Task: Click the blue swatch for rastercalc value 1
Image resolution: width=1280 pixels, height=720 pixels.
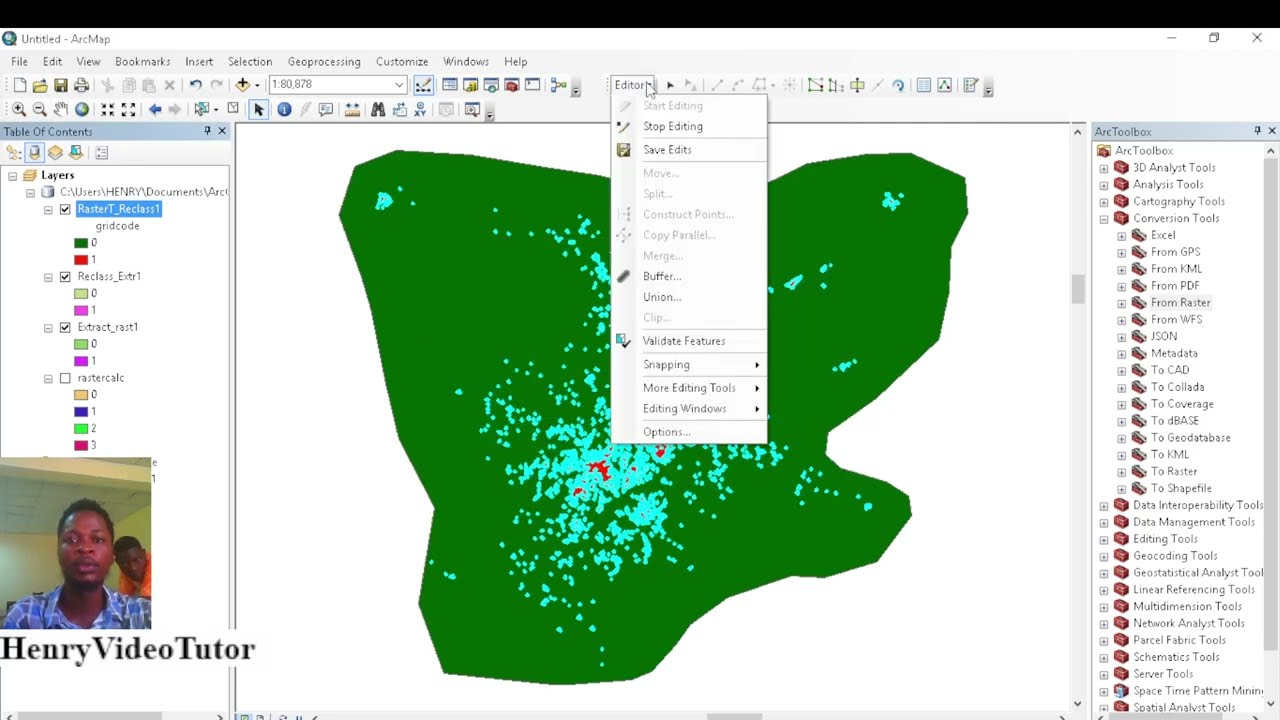Action: 81,412
